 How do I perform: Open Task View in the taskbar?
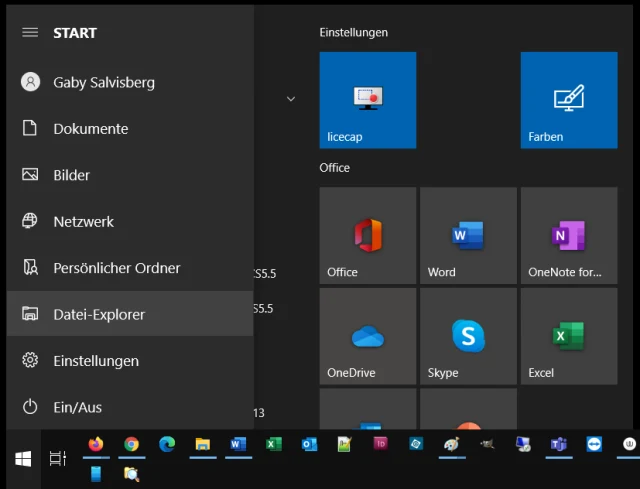(x=58, y=458)
